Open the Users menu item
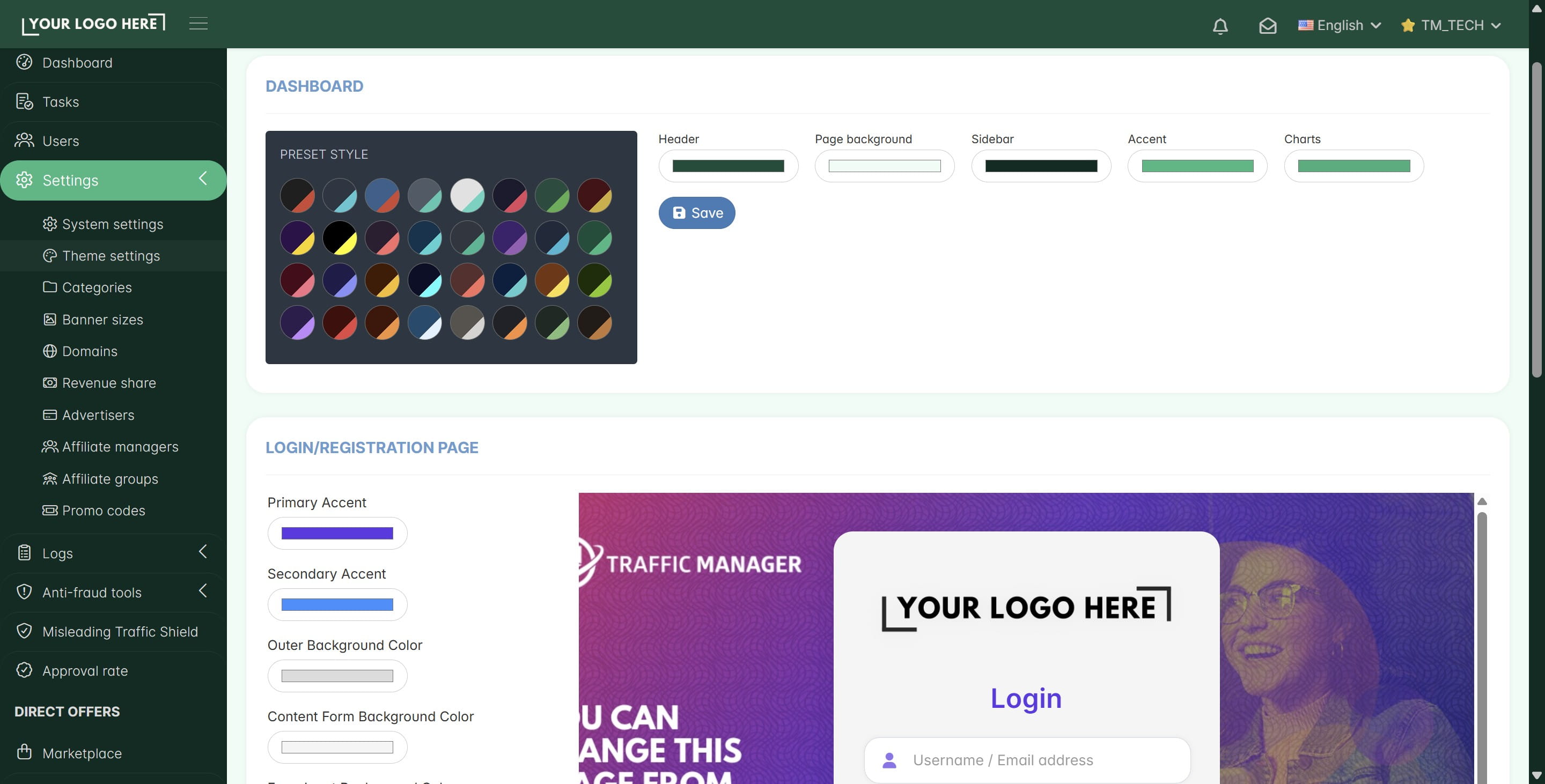1545x784 pixels. pyautogui.click(x=113, y=140)
